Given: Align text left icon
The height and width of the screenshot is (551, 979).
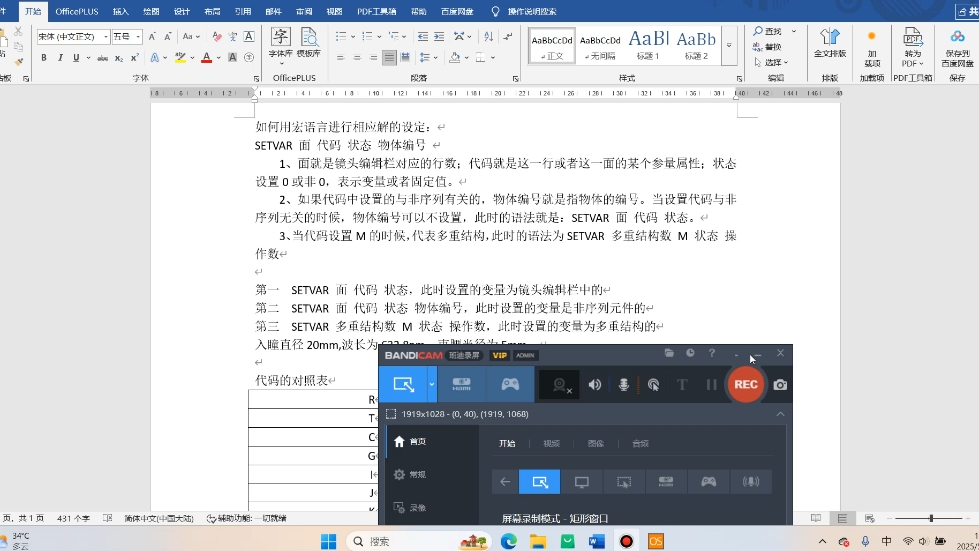Looking at the screenshot, I should click(340, 58).
